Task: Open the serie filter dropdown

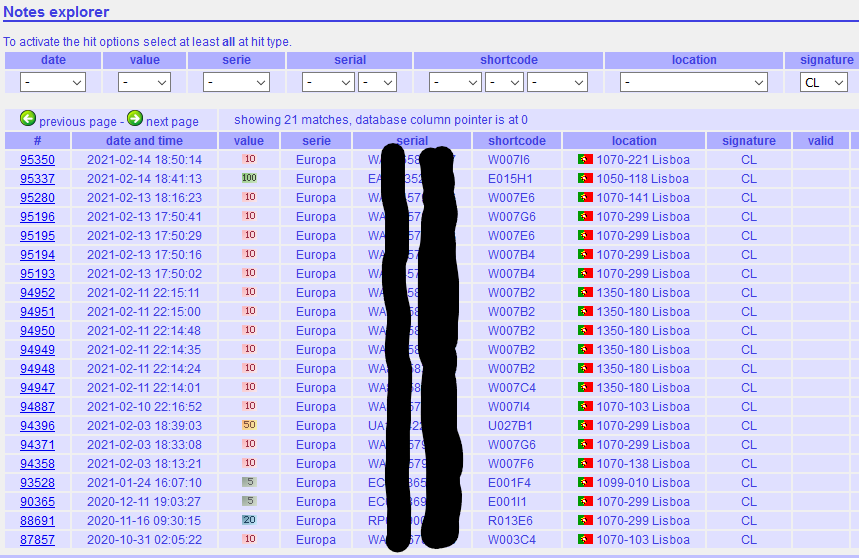Action: [x=236, y=83]
